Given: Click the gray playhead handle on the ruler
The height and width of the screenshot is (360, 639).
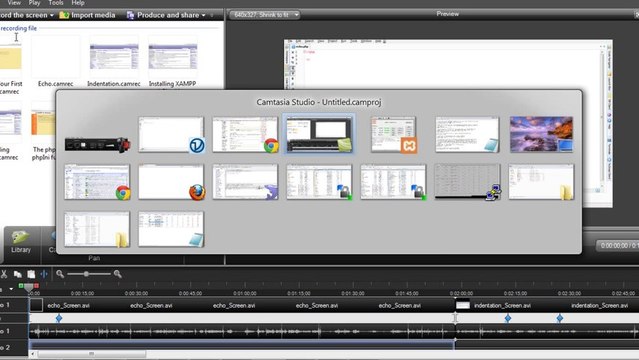Looking at the screenshot, I should [29, 287].
